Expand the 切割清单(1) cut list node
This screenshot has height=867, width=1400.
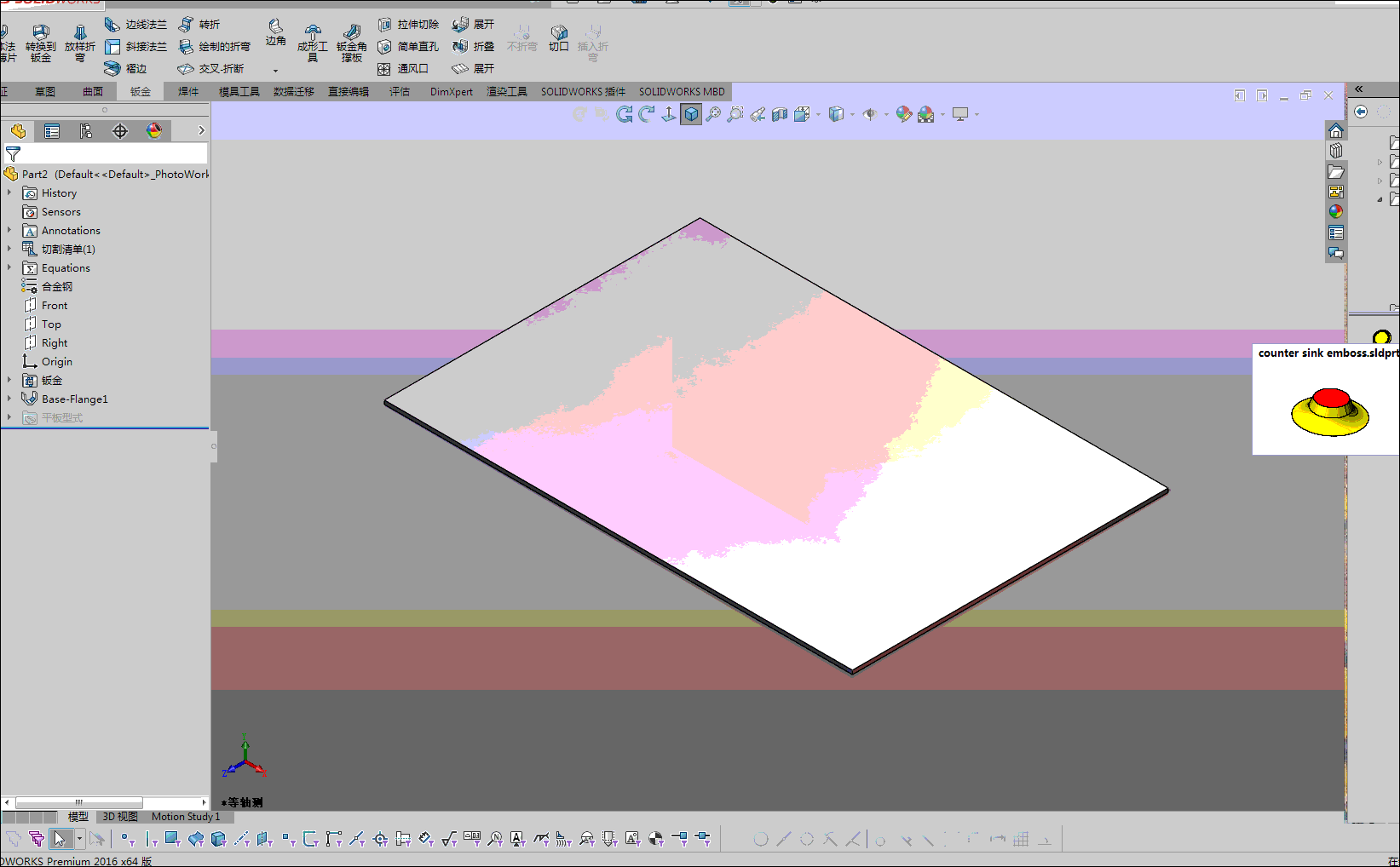(9, 250)
